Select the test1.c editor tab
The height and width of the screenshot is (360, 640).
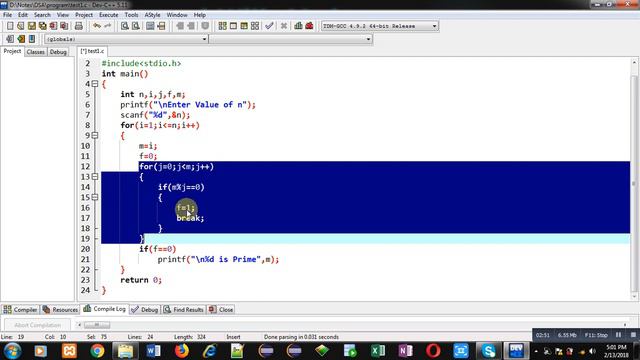click(92, 51)
